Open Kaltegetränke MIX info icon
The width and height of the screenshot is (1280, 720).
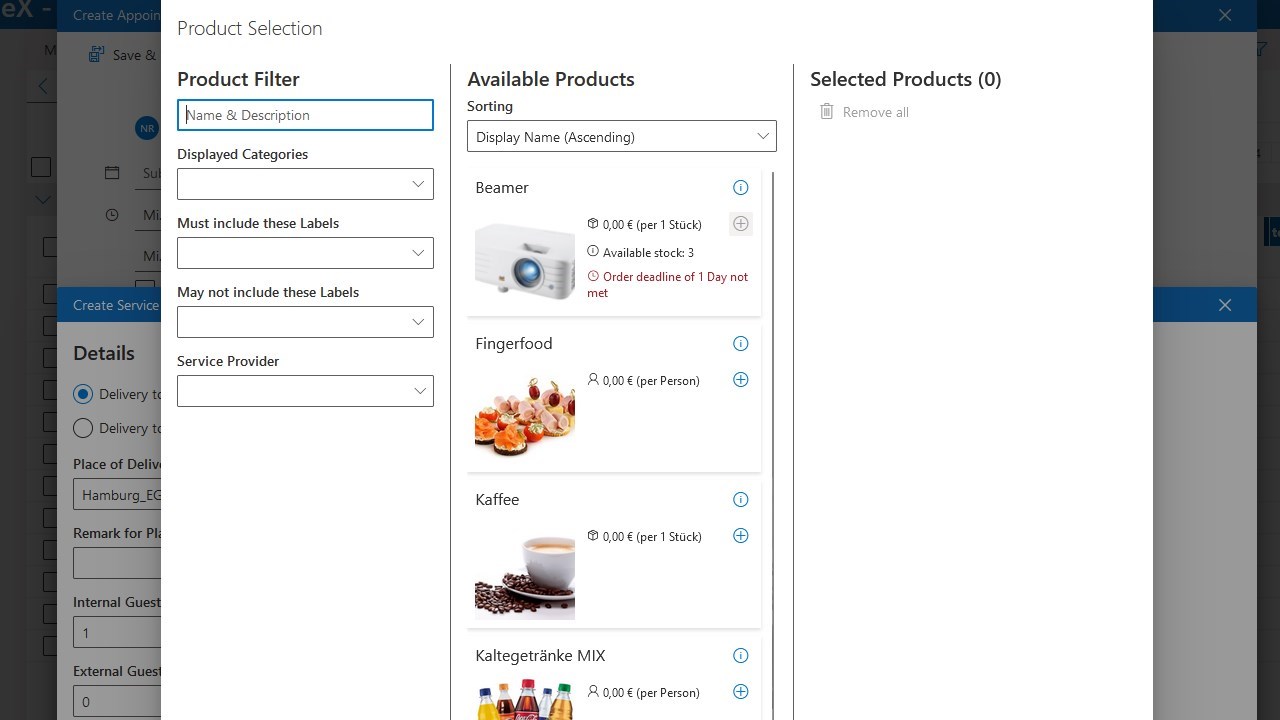coord(741,656)
